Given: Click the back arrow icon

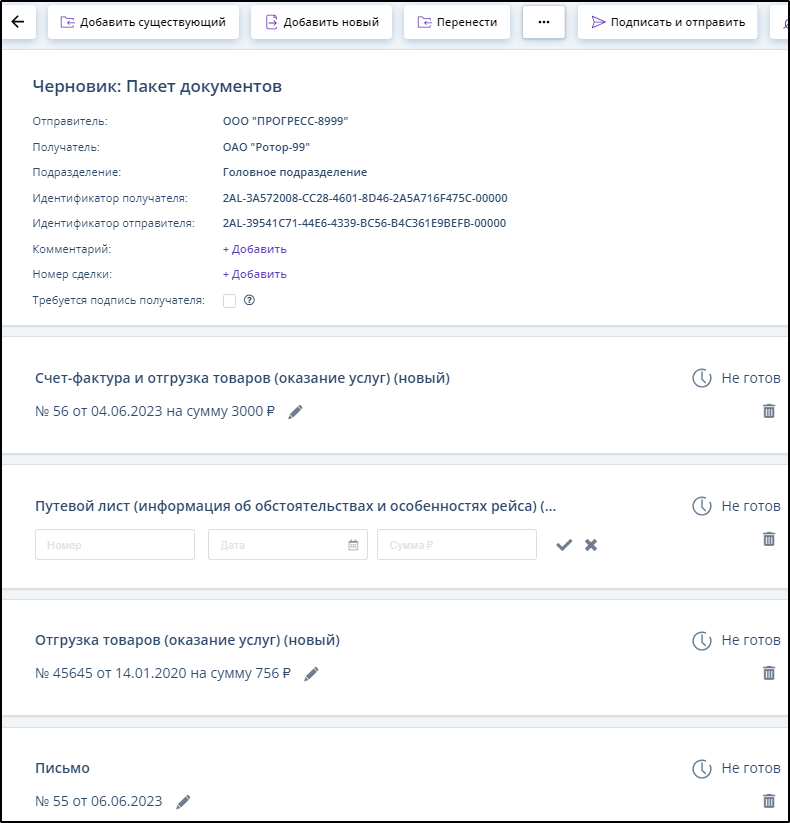Looking at the screenshot, I should pos(17,22).
